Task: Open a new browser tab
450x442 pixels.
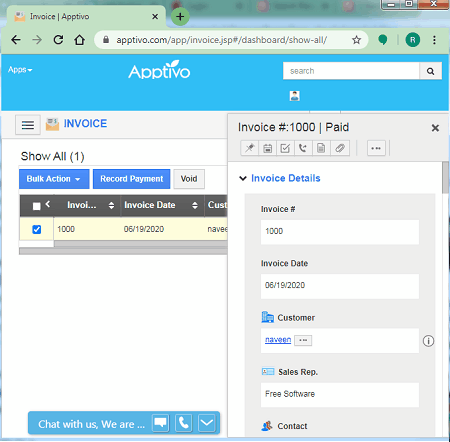Action: (x=180, y=16)
